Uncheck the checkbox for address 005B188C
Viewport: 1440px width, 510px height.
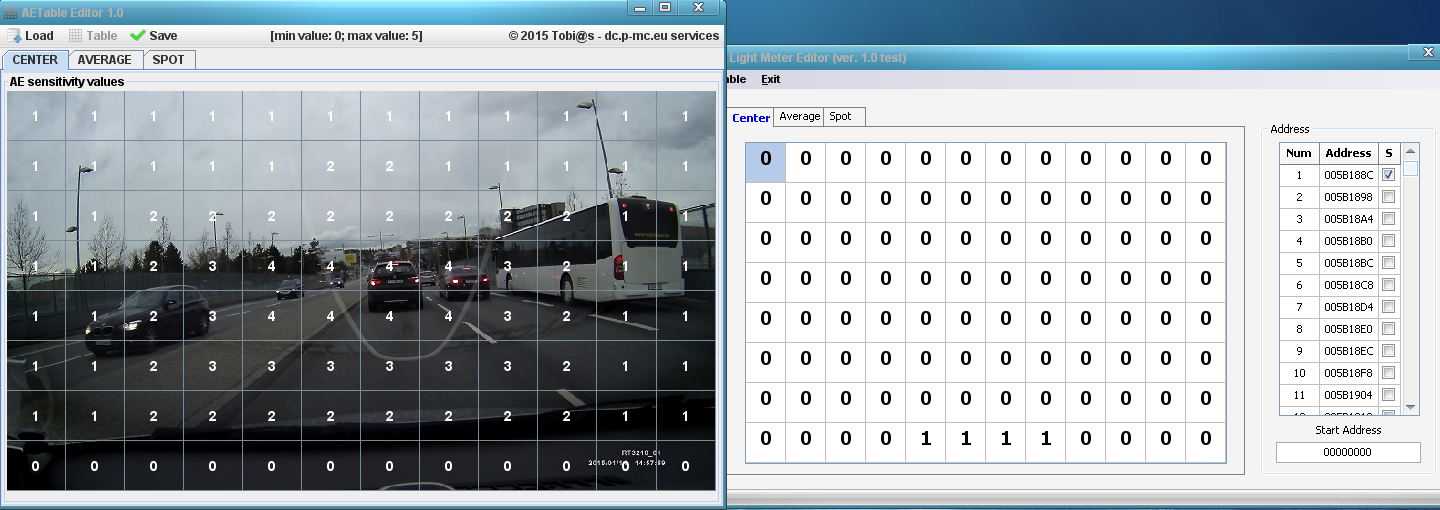(x=1388, y=175)
